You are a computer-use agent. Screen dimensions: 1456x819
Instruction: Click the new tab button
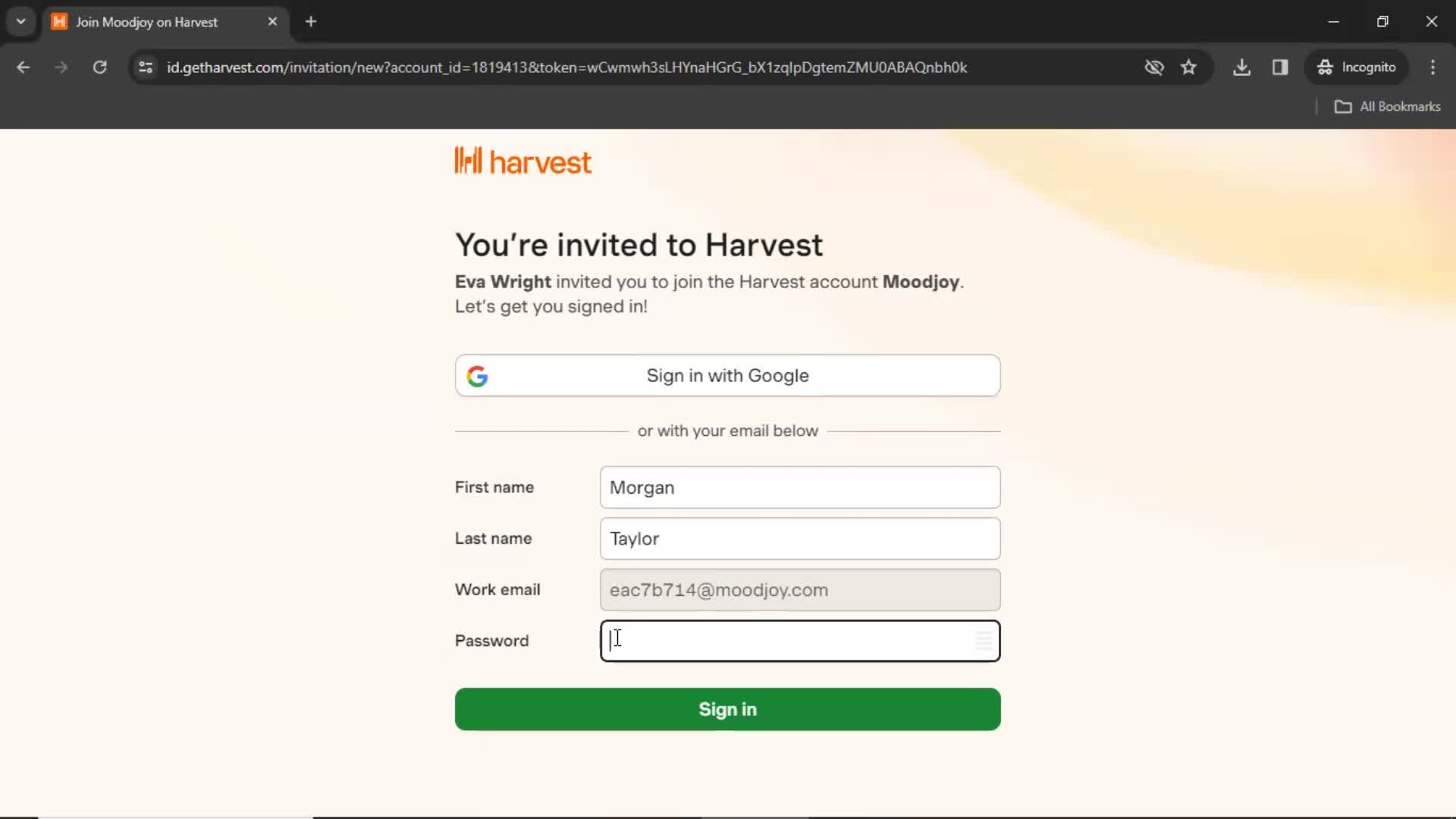[x=311, y=21]
